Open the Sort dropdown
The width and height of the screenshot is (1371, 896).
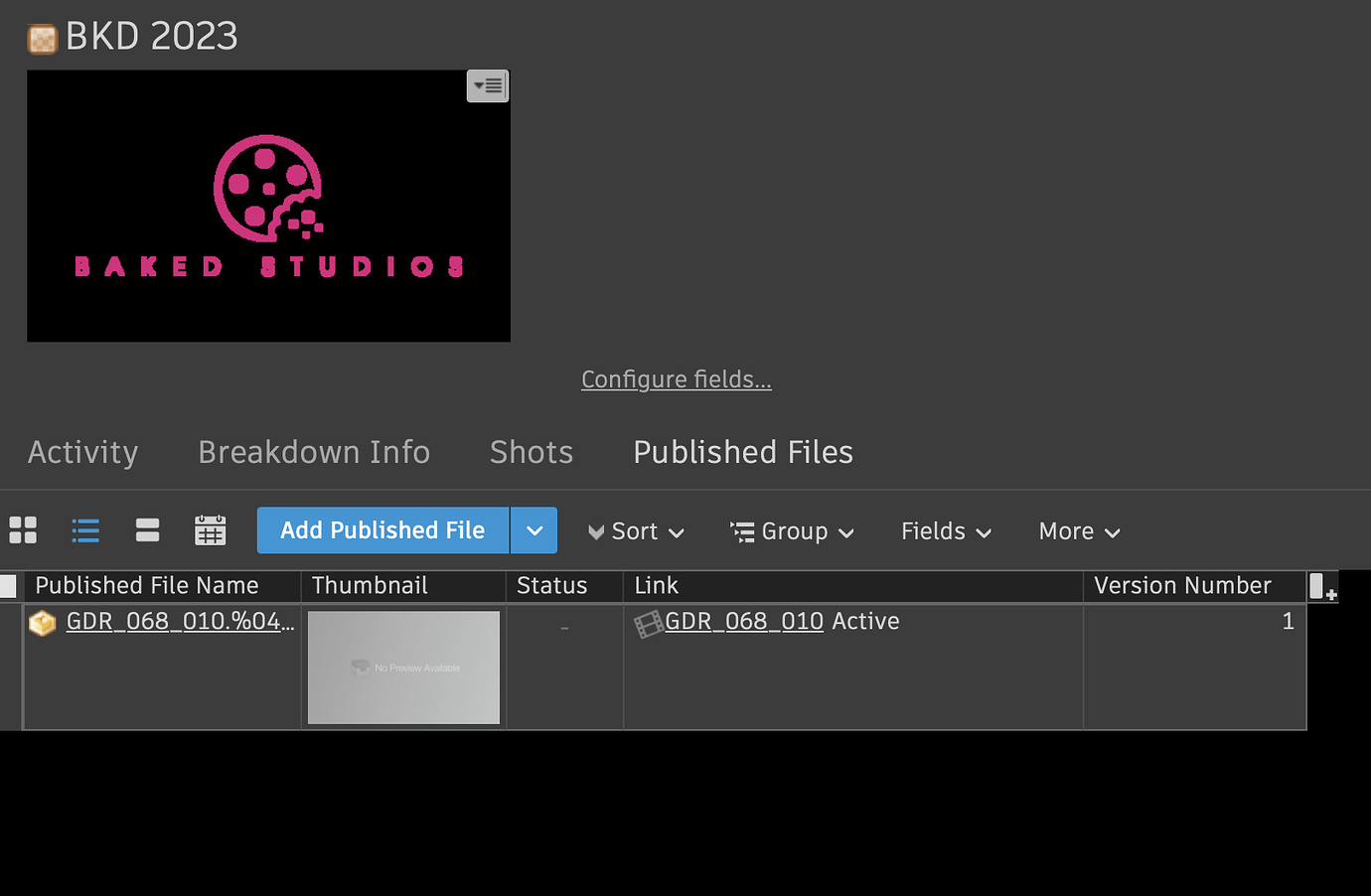pyautogui.click(x=635, y=530)
